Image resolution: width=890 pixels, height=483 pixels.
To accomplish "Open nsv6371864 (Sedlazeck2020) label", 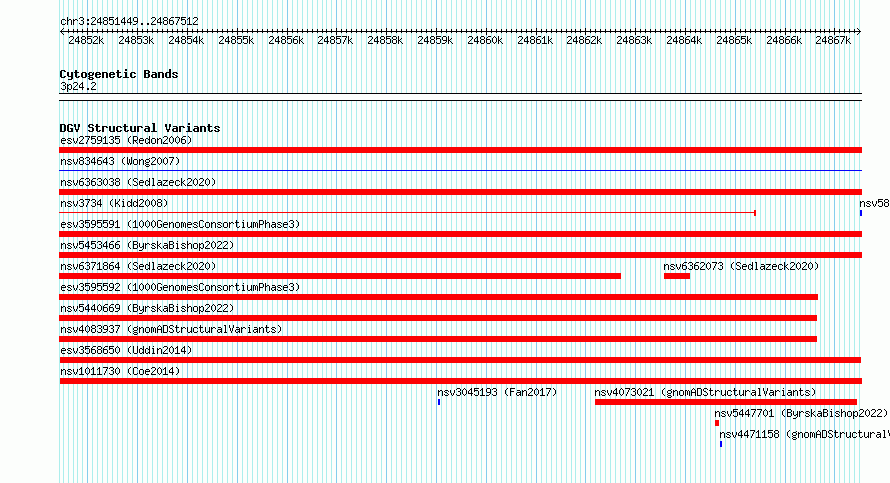I will pos(138,266).
